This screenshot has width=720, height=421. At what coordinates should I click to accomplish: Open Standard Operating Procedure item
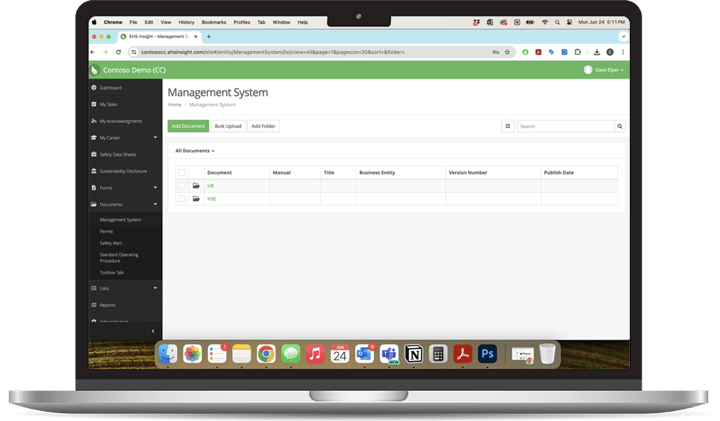pyautogui.click(x=118, y=258)
